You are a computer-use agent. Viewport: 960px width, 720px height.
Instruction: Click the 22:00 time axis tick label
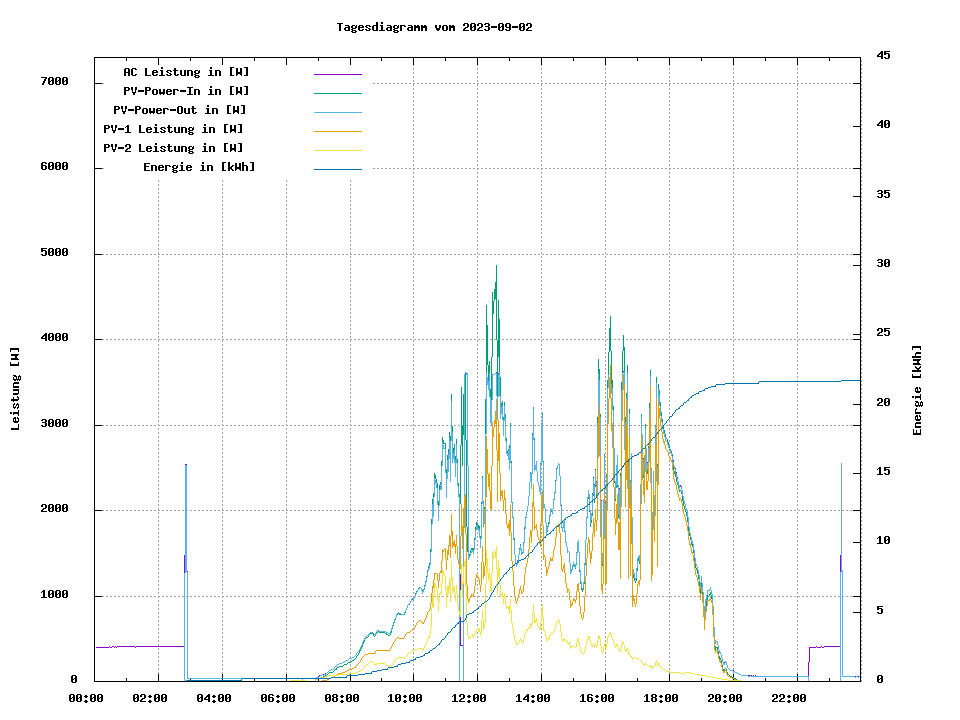click(789, 698)
